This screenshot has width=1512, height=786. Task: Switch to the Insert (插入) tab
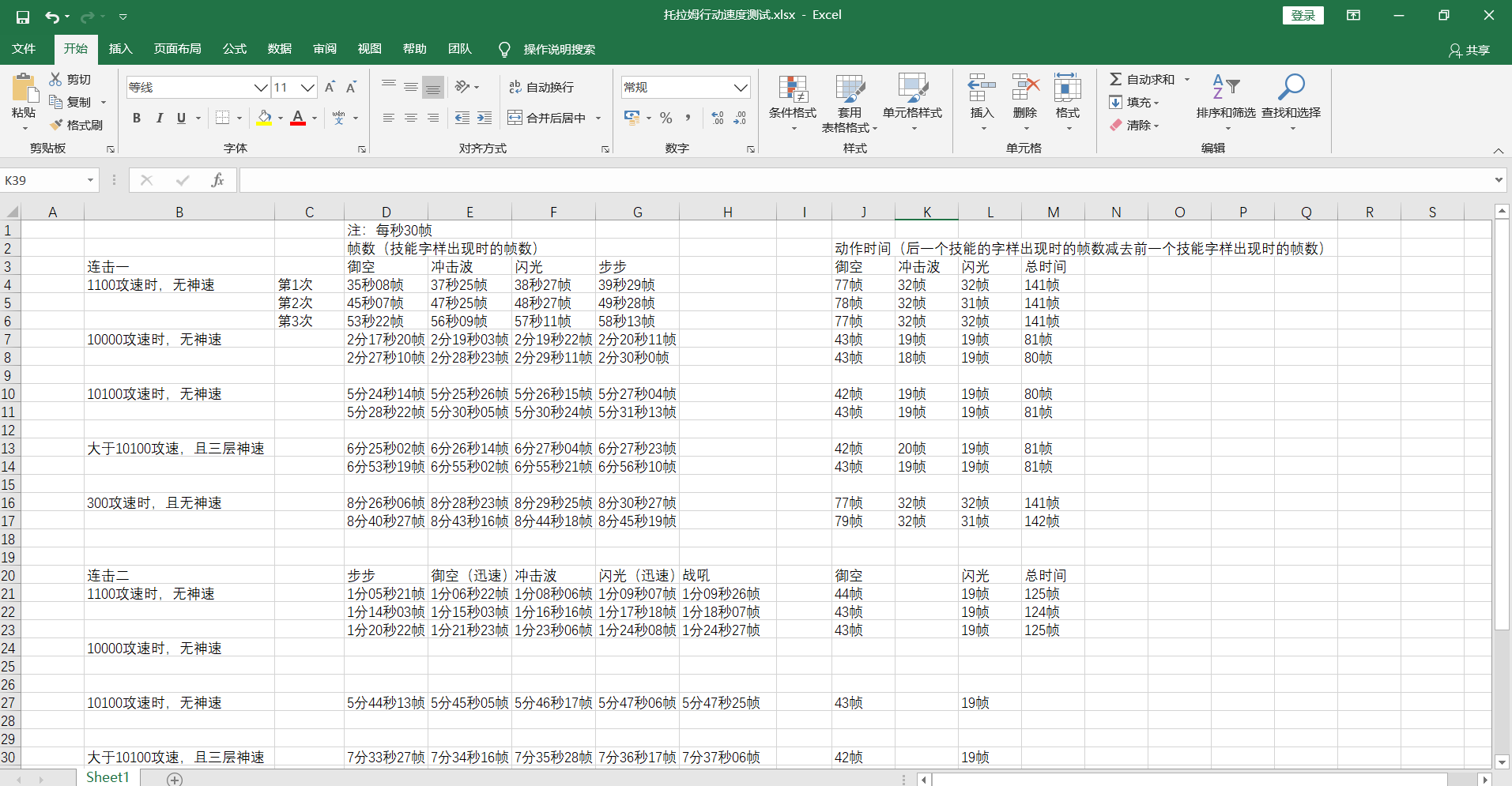pyautogui.click(x=120, y=49)
